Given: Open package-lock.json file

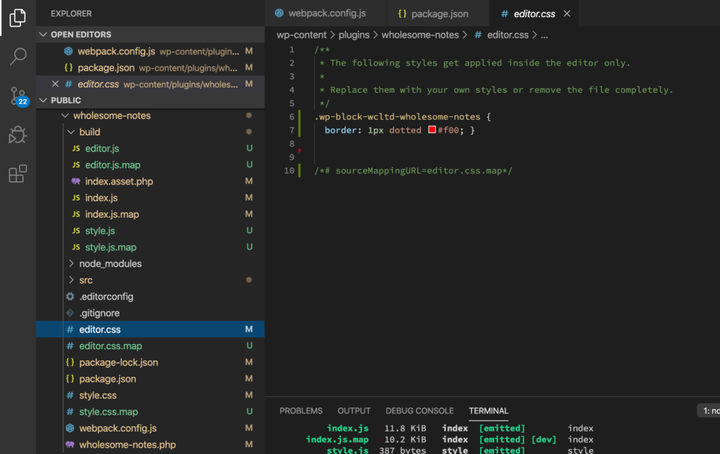Looking at the screenshot, I should tap(150, 362).
